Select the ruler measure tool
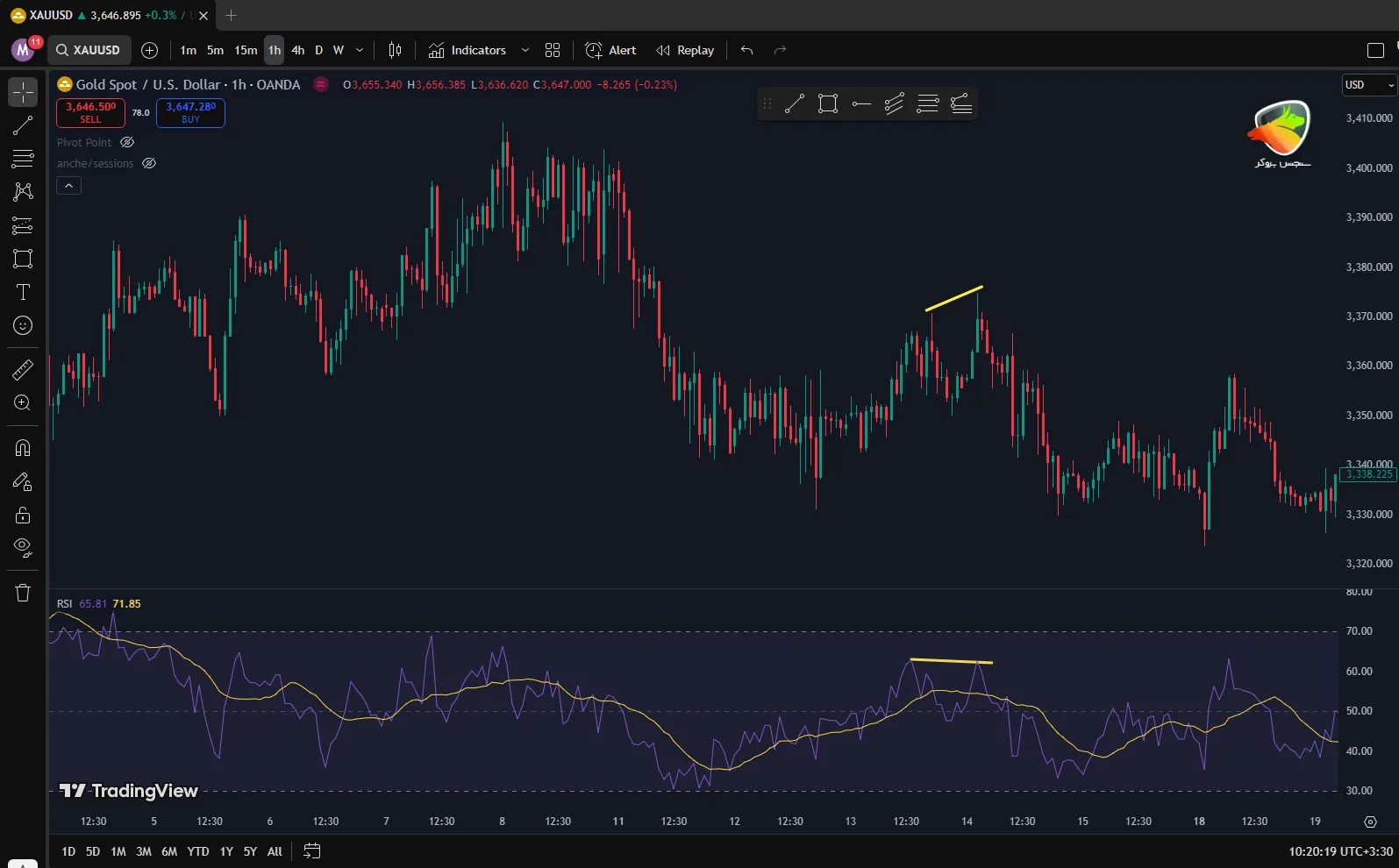 (23, 369)
